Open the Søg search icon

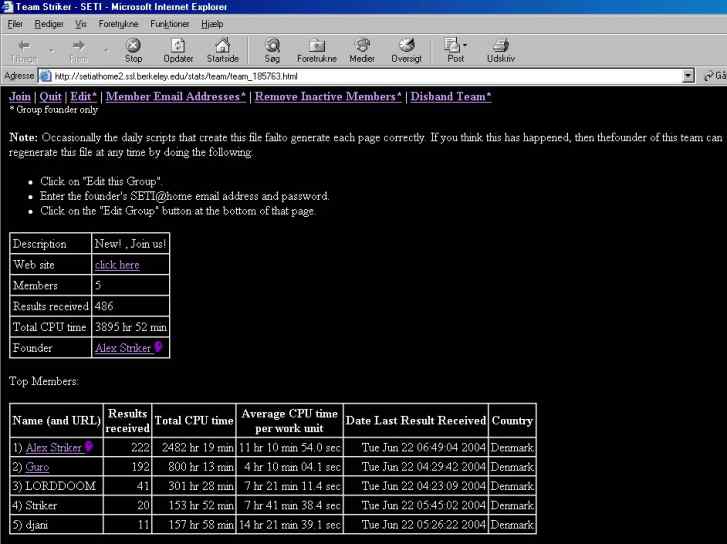click(x=272, y=45)
